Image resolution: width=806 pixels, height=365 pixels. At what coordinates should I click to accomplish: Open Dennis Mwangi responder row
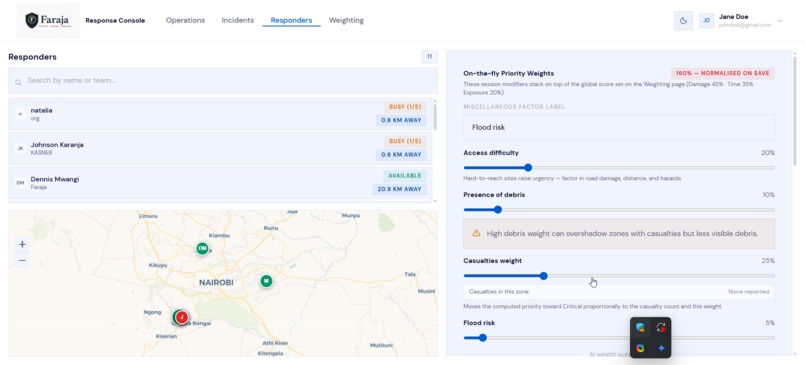pos(220,182)
